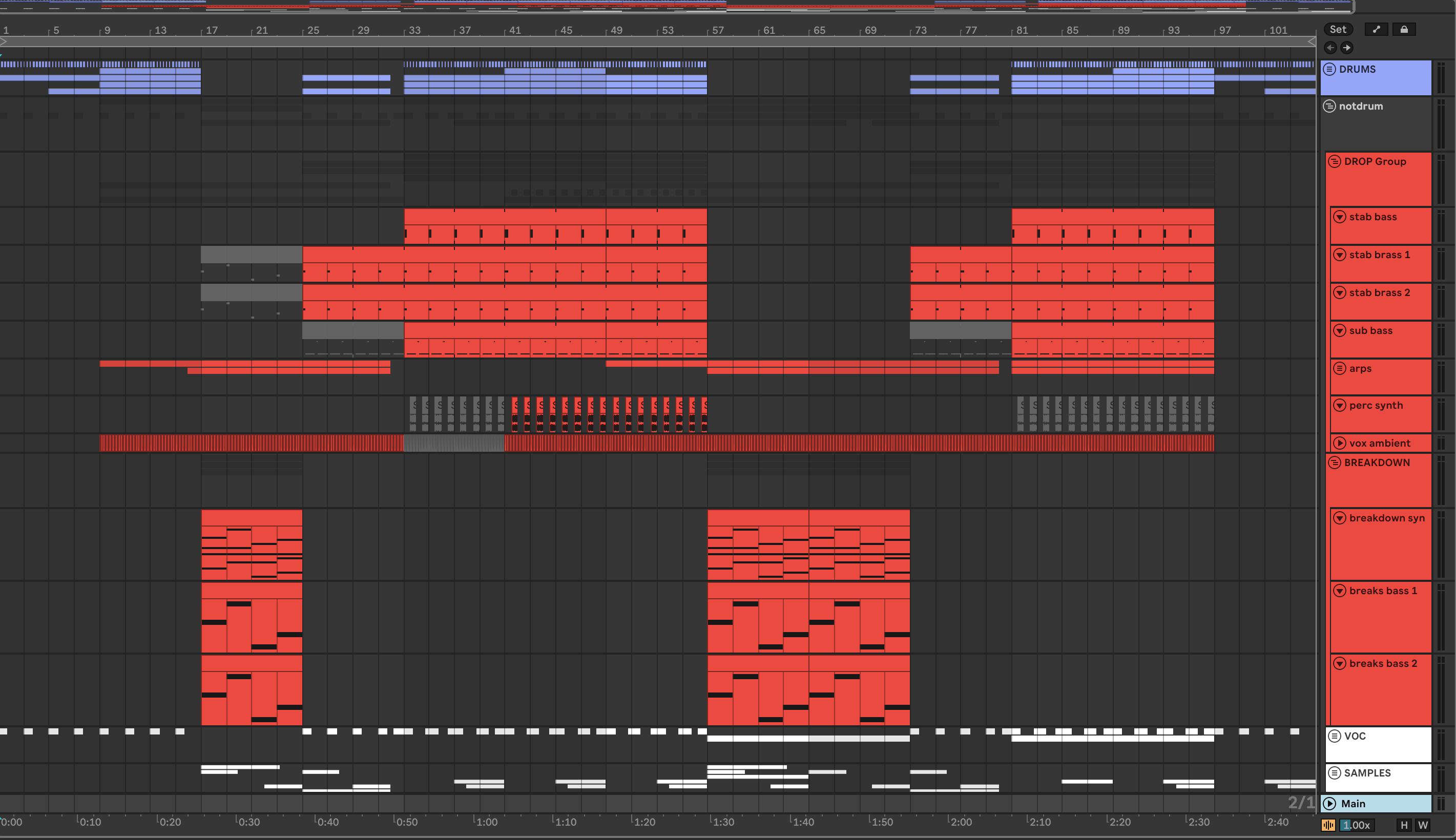
Task: Select the stab brass 2 track name
Action: point(1379,293)
